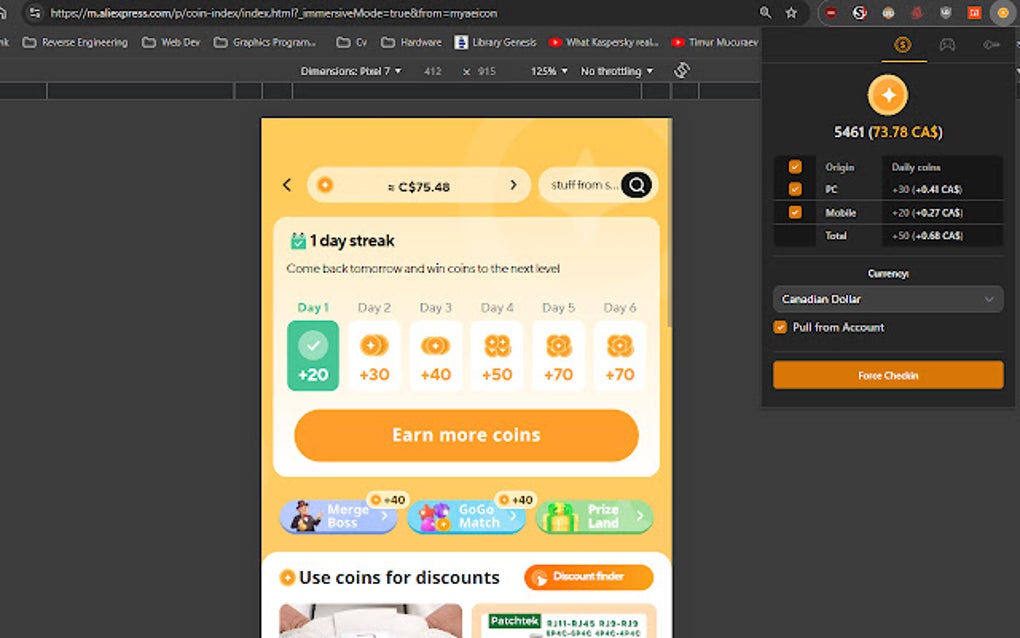
Task: Click the Force Checkin button
Action: pyautogui.click(x=888, y=375)
